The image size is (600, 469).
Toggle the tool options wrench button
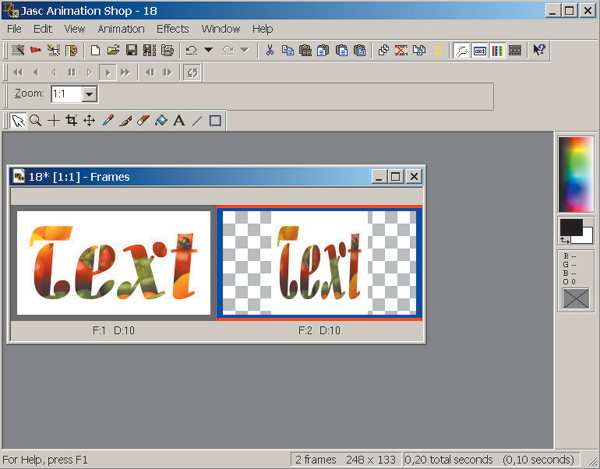[461, 50]
